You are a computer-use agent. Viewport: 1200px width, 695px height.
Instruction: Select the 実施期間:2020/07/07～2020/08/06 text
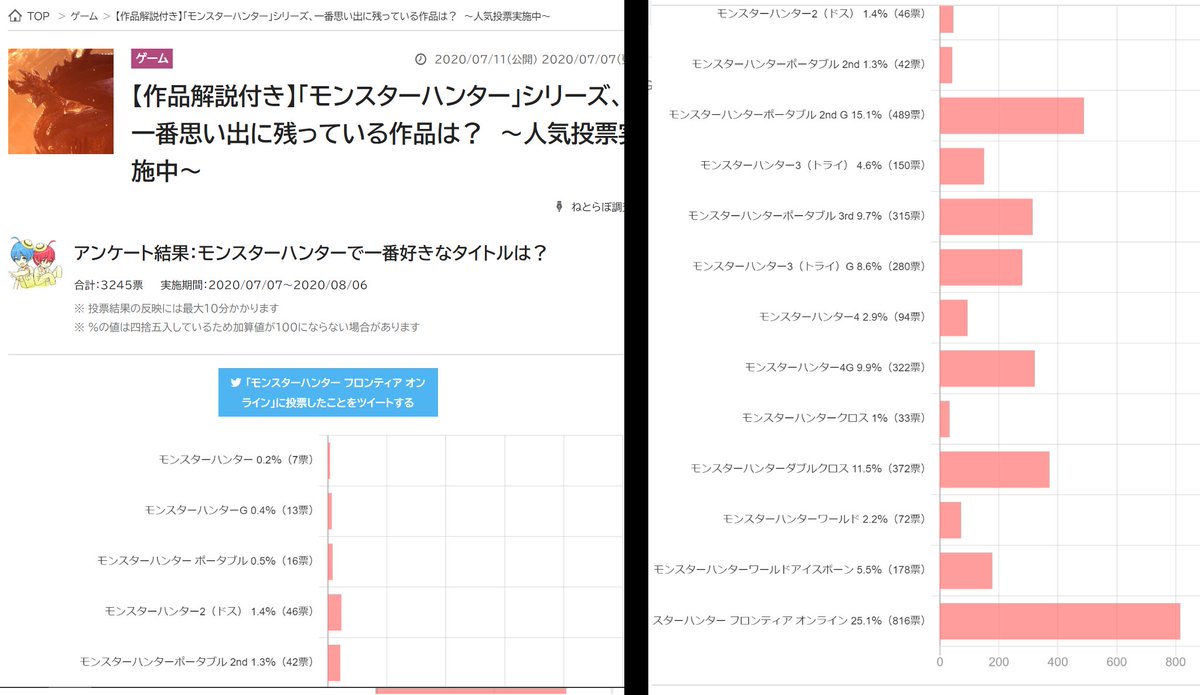coord(264,285)
